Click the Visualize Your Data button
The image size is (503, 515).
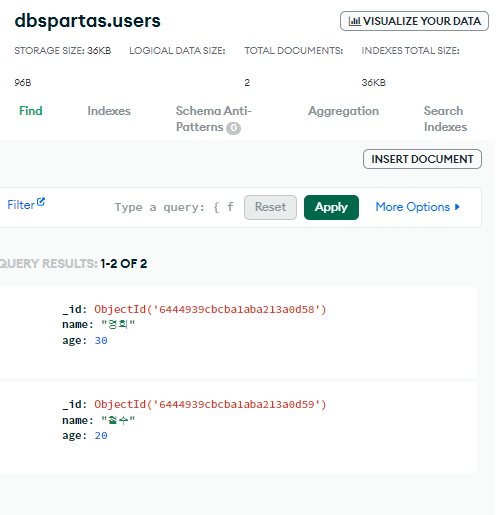click(x=414, y=21)
